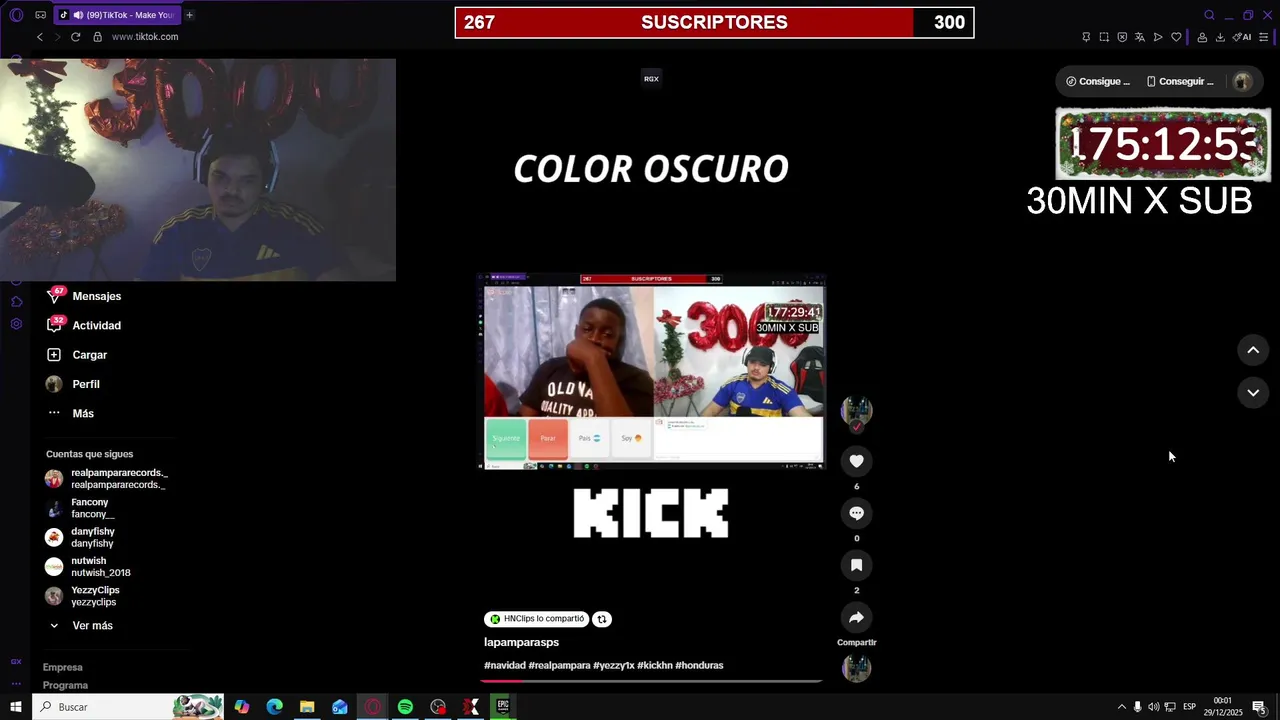Open the creator avatar beside the video

(856, 411)
